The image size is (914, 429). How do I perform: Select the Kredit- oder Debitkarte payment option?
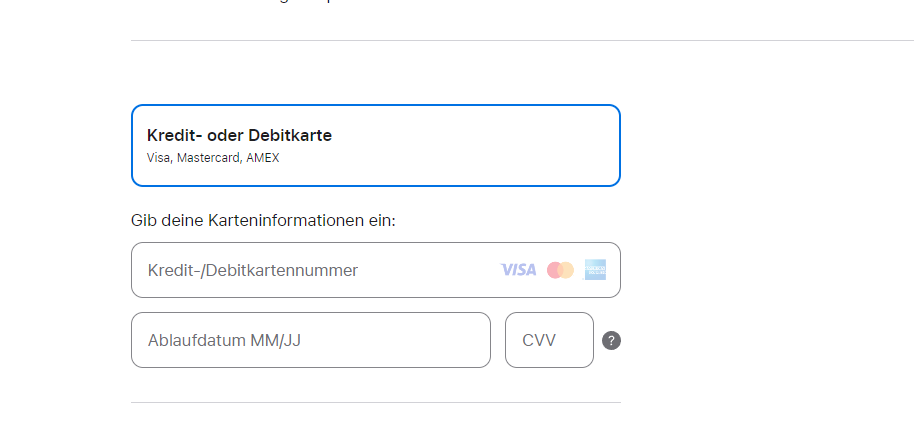(375, 145)
